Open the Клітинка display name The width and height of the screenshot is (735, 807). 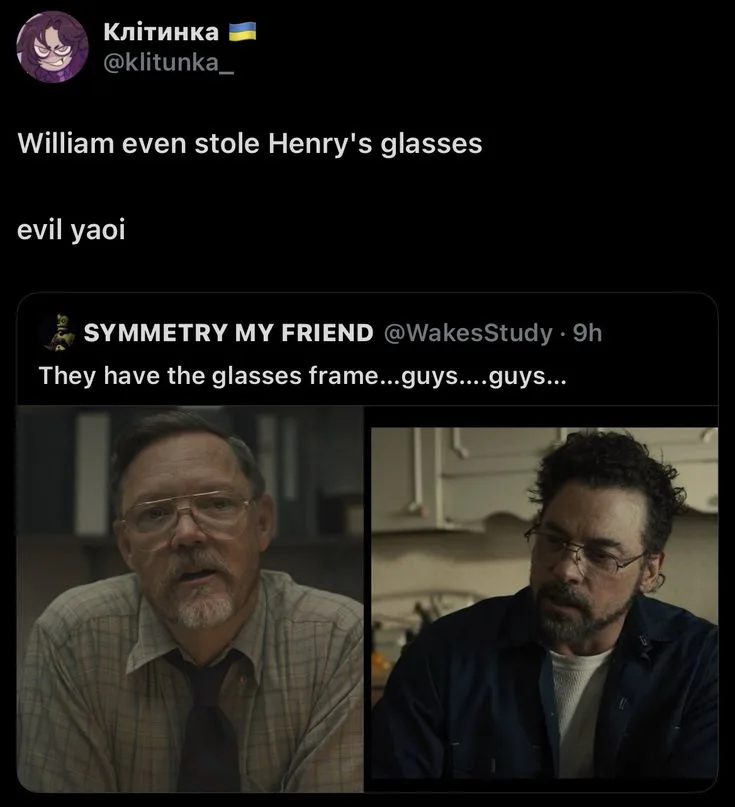pos(161,33)
